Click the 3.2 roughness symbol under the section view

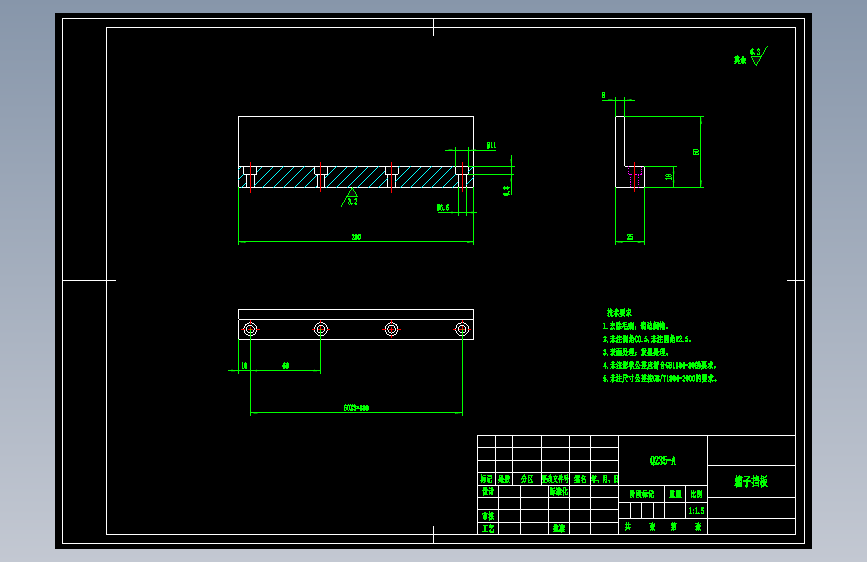(x=350, y=198)
